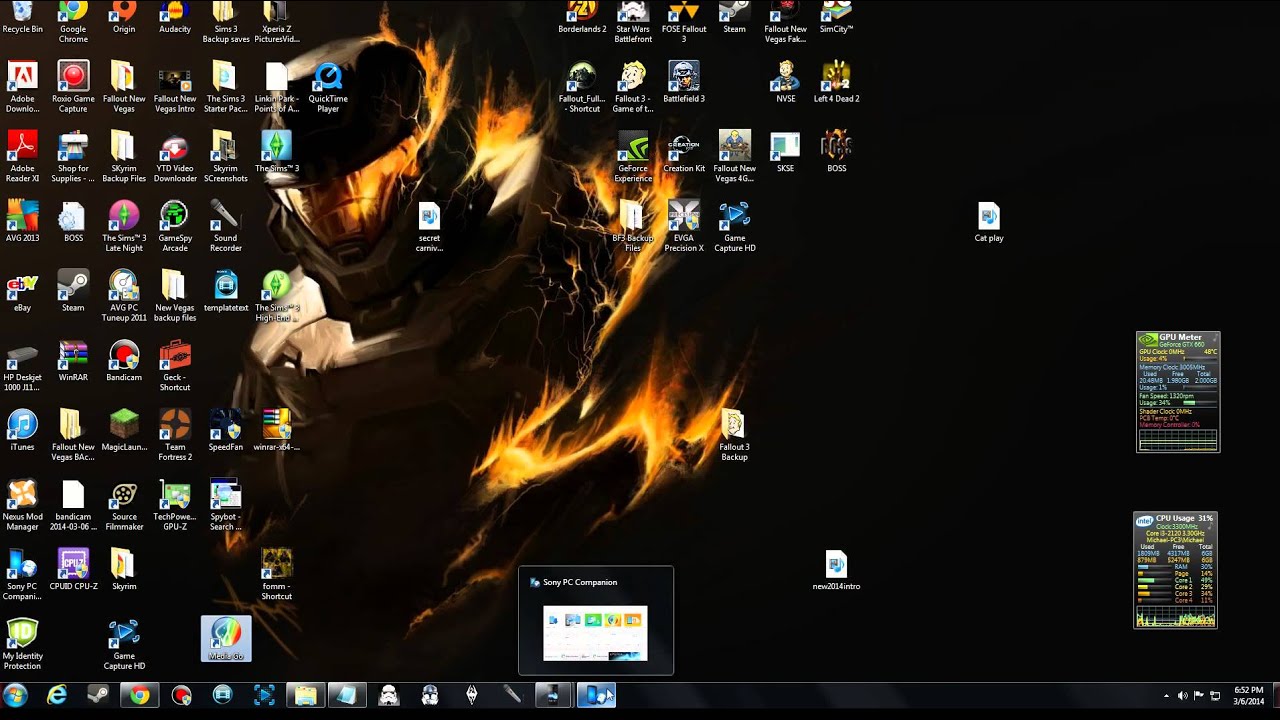Select the Cat play video file
This screenshot has height=720, width=1280.
point(989,221)
